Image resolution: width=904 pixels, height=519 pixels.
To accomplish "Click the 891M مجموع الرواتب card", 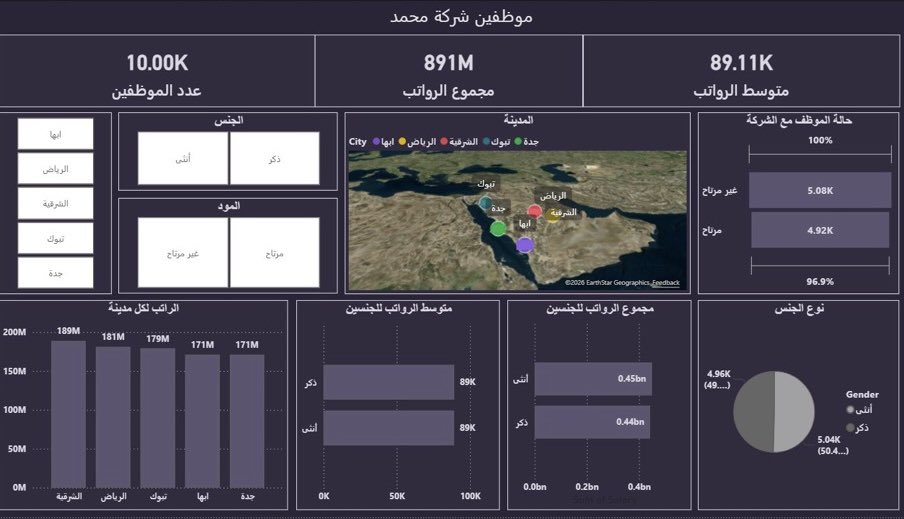I will click(449, 71).
